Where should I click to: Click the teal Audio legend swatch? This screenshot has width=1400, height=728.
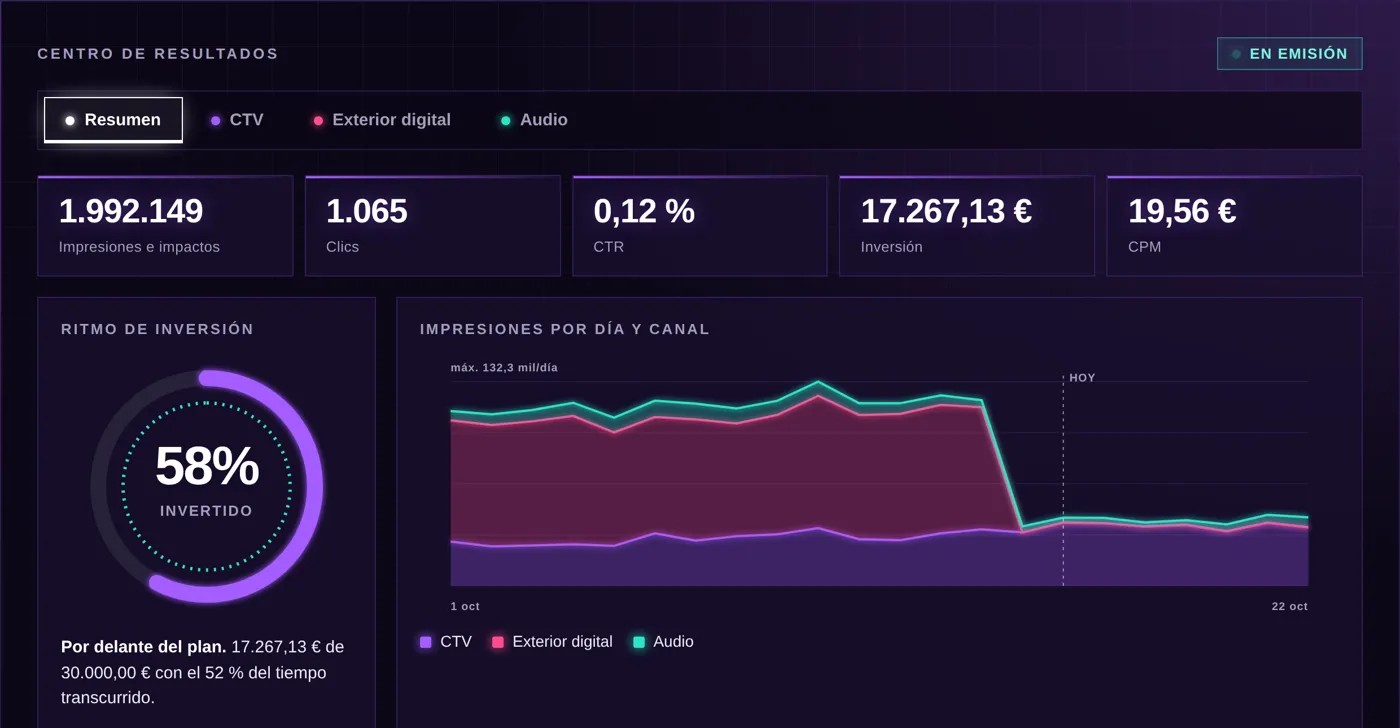click(639, 642)
